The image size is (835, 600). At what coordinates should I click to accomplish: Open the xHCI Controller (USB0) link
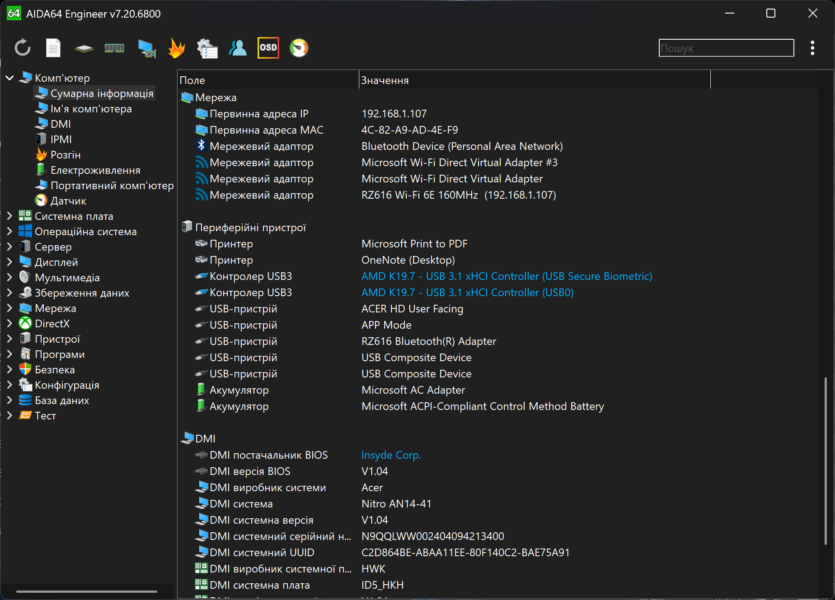[x=467, y=292]
